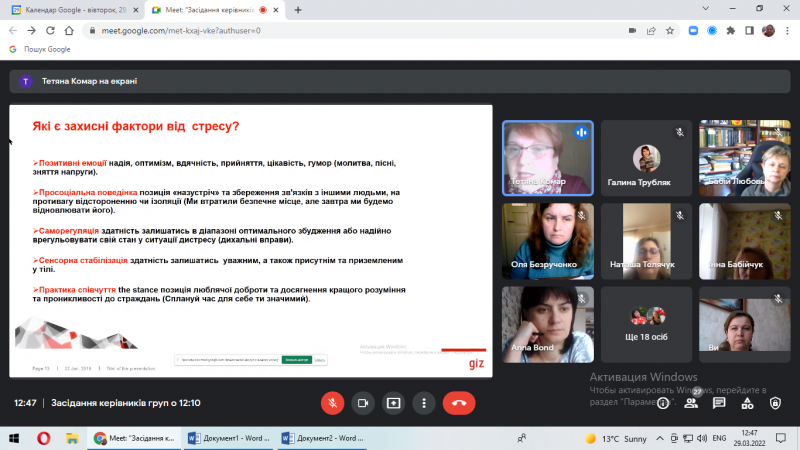Open host controls shield icon

click(776, 404)
